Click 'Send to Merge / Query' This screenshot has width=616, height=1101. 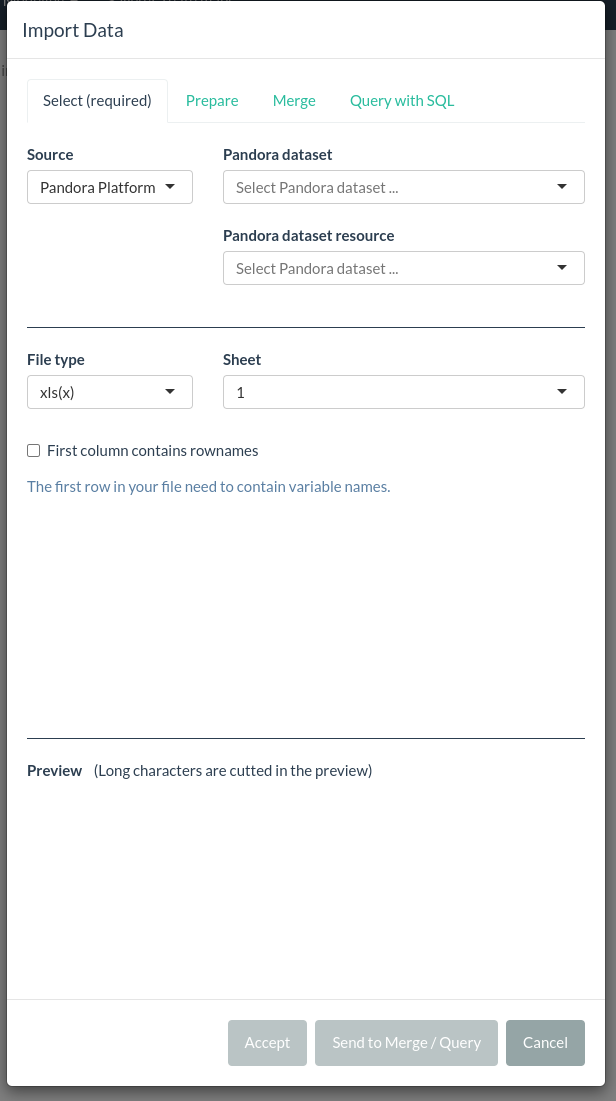pyautogui.click(x=406, y=1042)
